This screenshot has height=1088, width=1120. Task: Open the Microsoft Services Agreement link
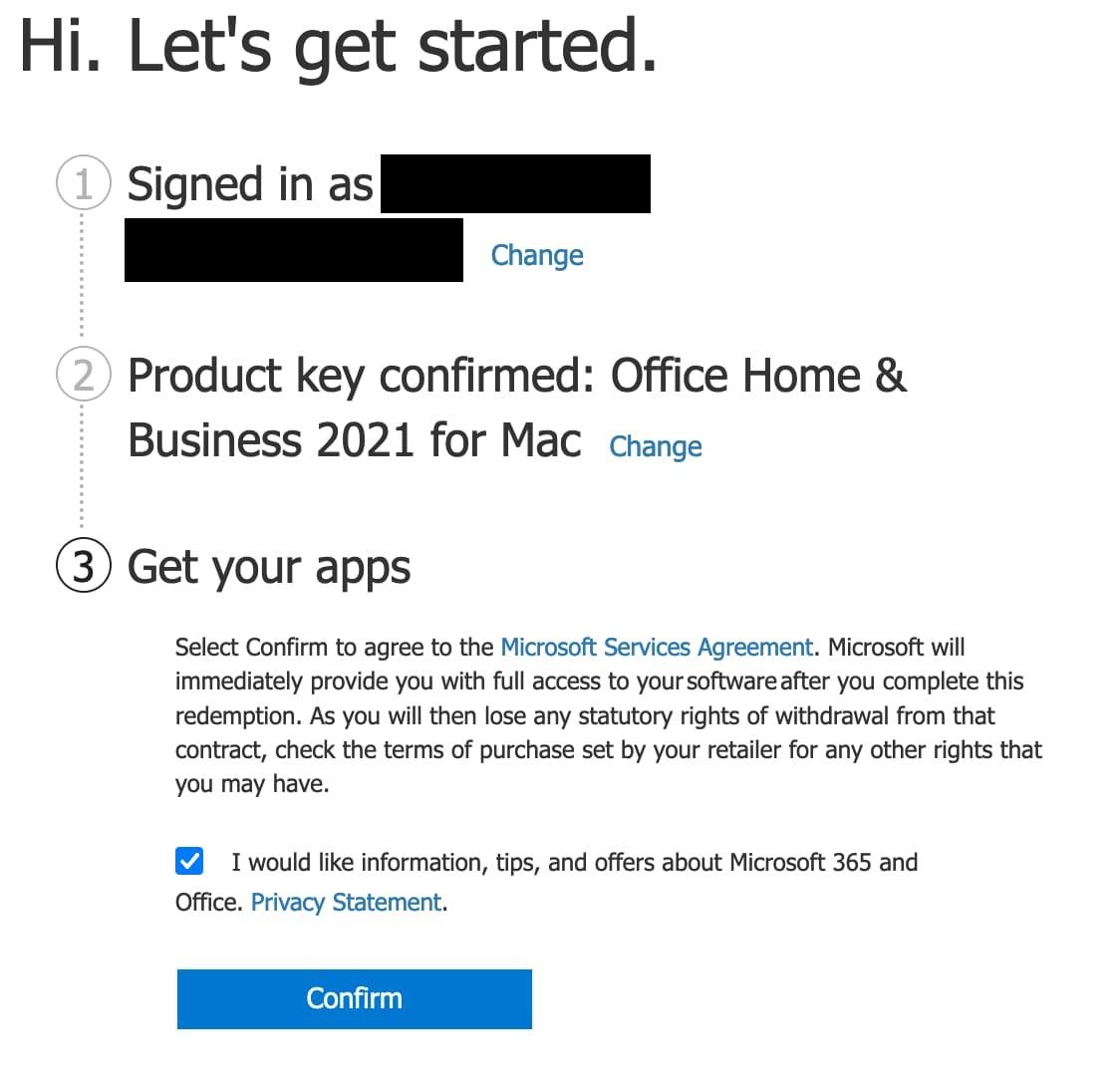click(x=657, y=648)
